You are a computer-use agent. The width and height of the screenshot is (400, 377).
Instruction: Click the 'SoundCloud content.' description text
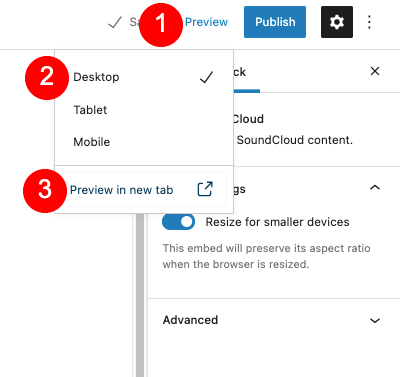tap(294, 140)
